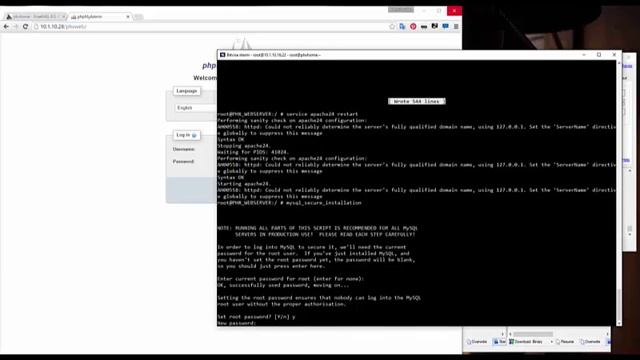Click the 'service apache24 restart' command line
Viewport: 640px width, 360px height.
click(287, 114)
